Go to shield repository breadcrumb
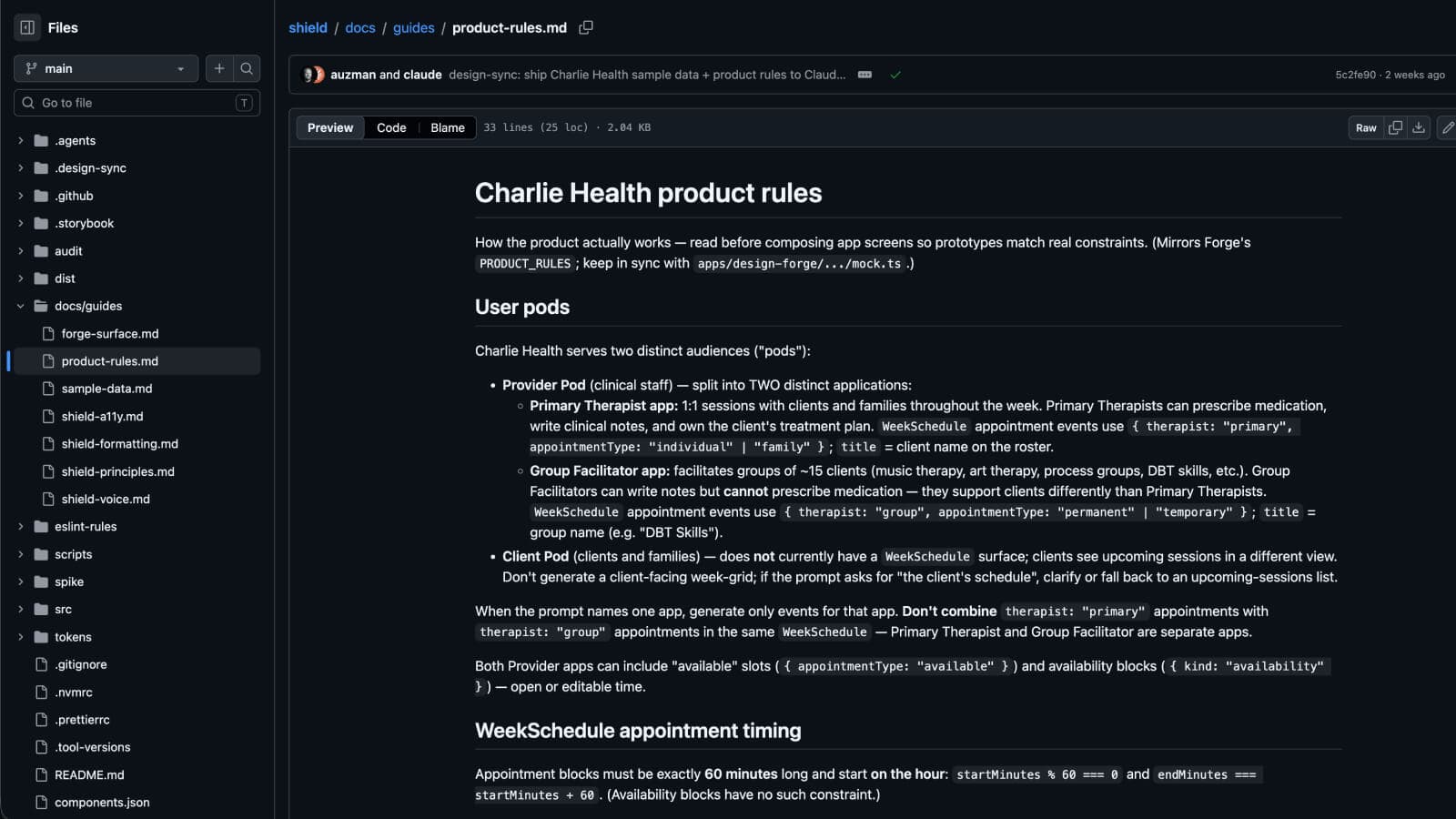The height and width of the screenshot is (819, 1456). click(308, 27)
